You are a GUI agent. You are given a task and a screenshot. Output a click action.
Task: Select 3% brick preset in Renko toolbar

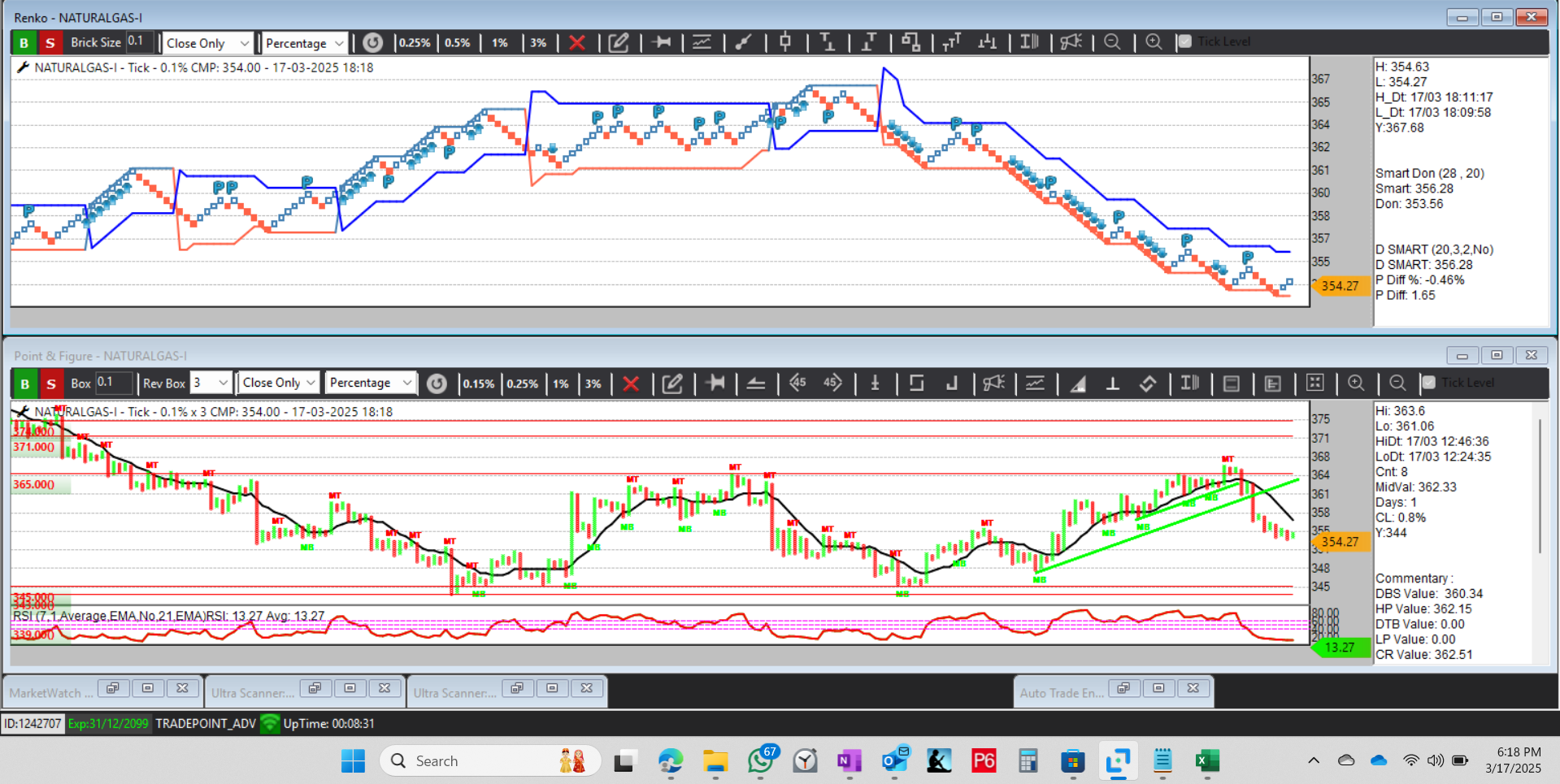[x=538, y=43]
